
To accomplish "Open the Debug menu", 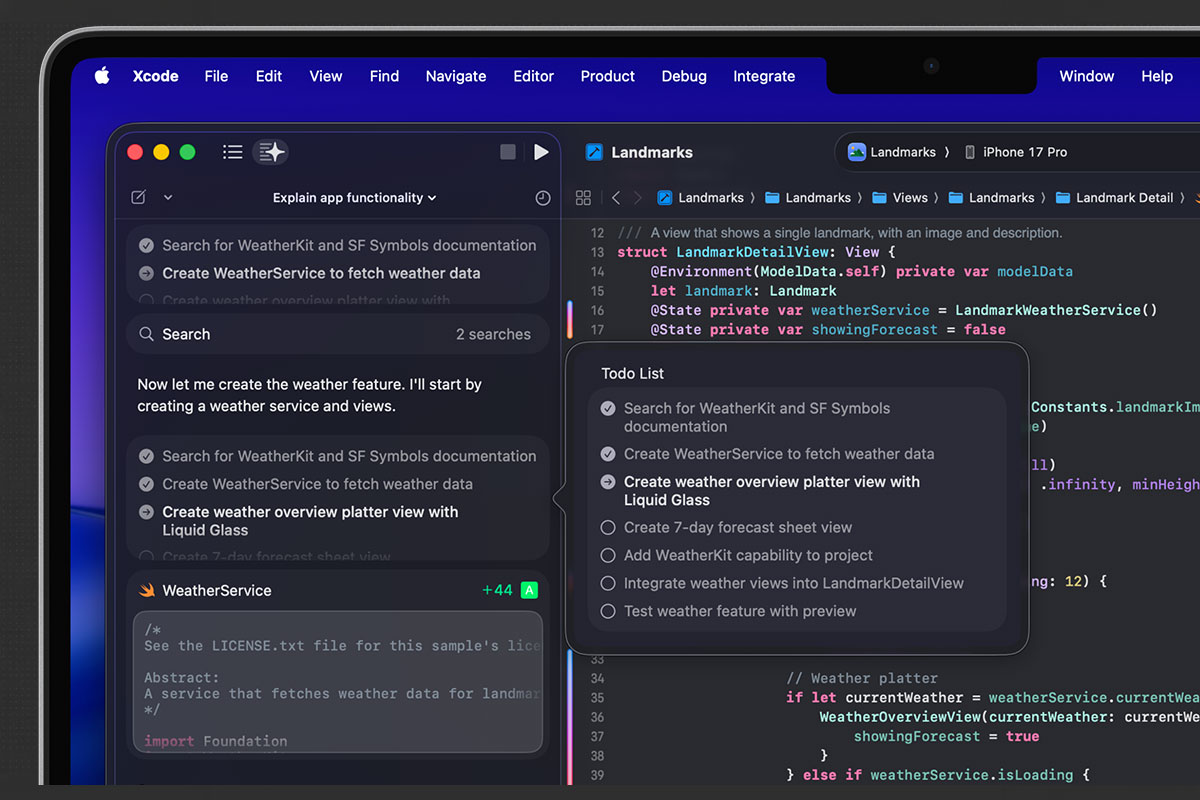I will [684, 76].
